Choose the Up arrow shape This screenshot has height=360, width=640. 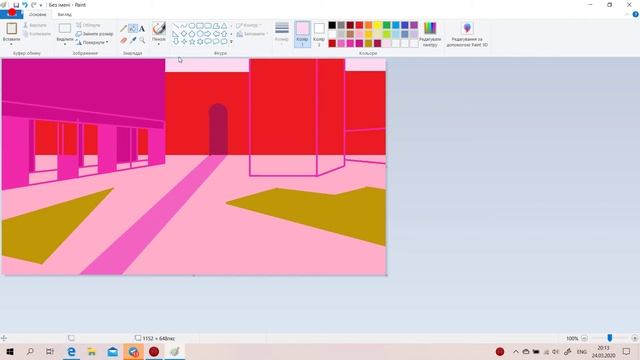pos(224,33)
